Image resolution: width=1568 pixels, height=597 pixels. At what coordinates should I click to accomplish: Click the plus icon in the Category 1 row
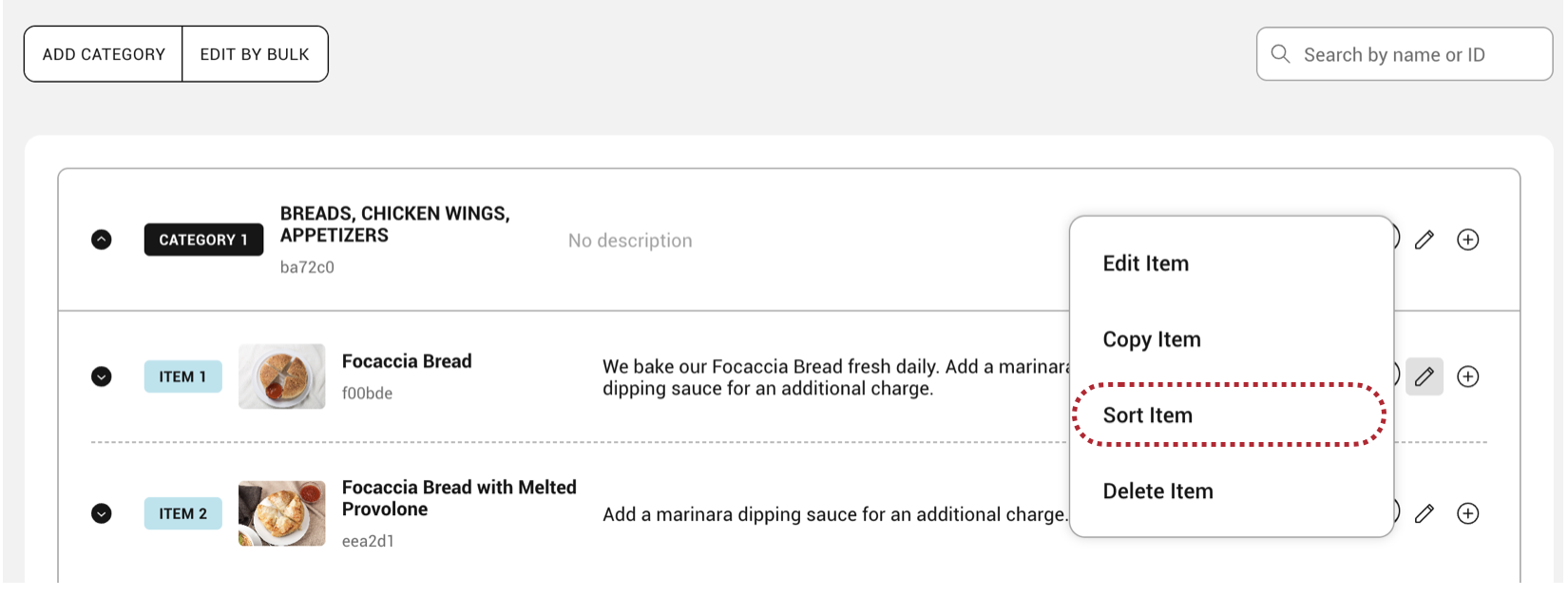1467,241
